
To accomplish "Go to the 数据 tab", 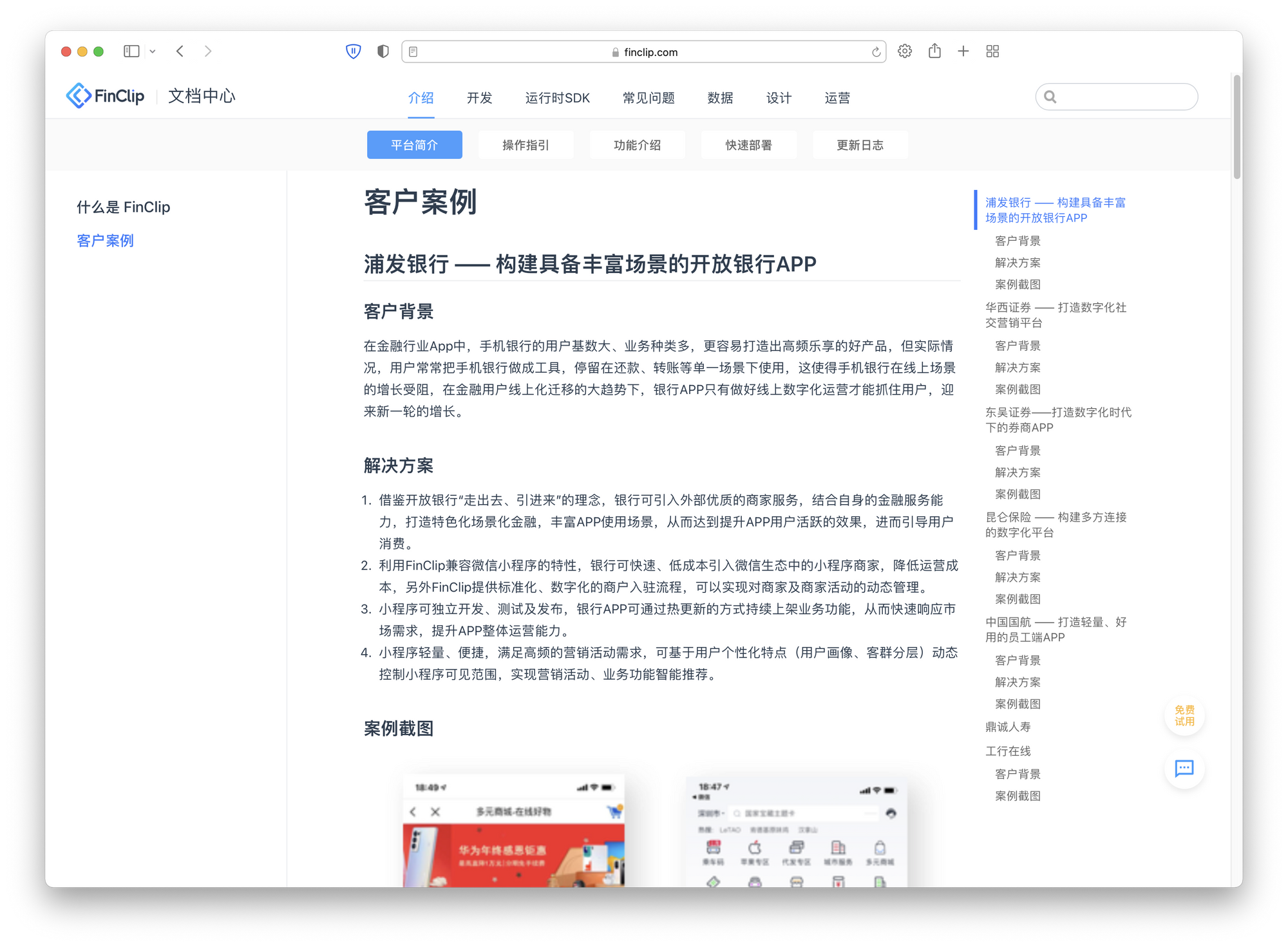I will pyautogui.click(x=721, y=98).
